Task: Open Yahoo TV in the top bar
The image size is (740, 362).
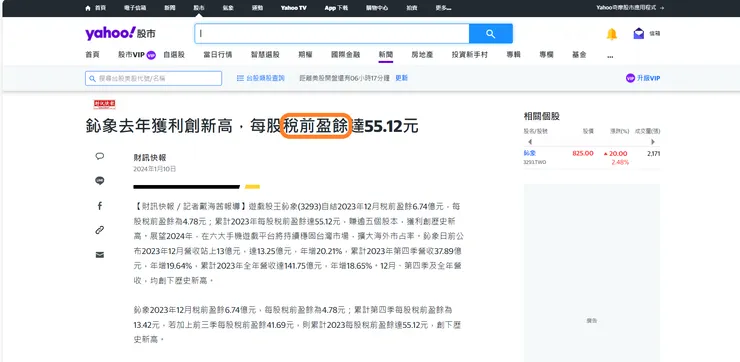Action: point(294,8)
